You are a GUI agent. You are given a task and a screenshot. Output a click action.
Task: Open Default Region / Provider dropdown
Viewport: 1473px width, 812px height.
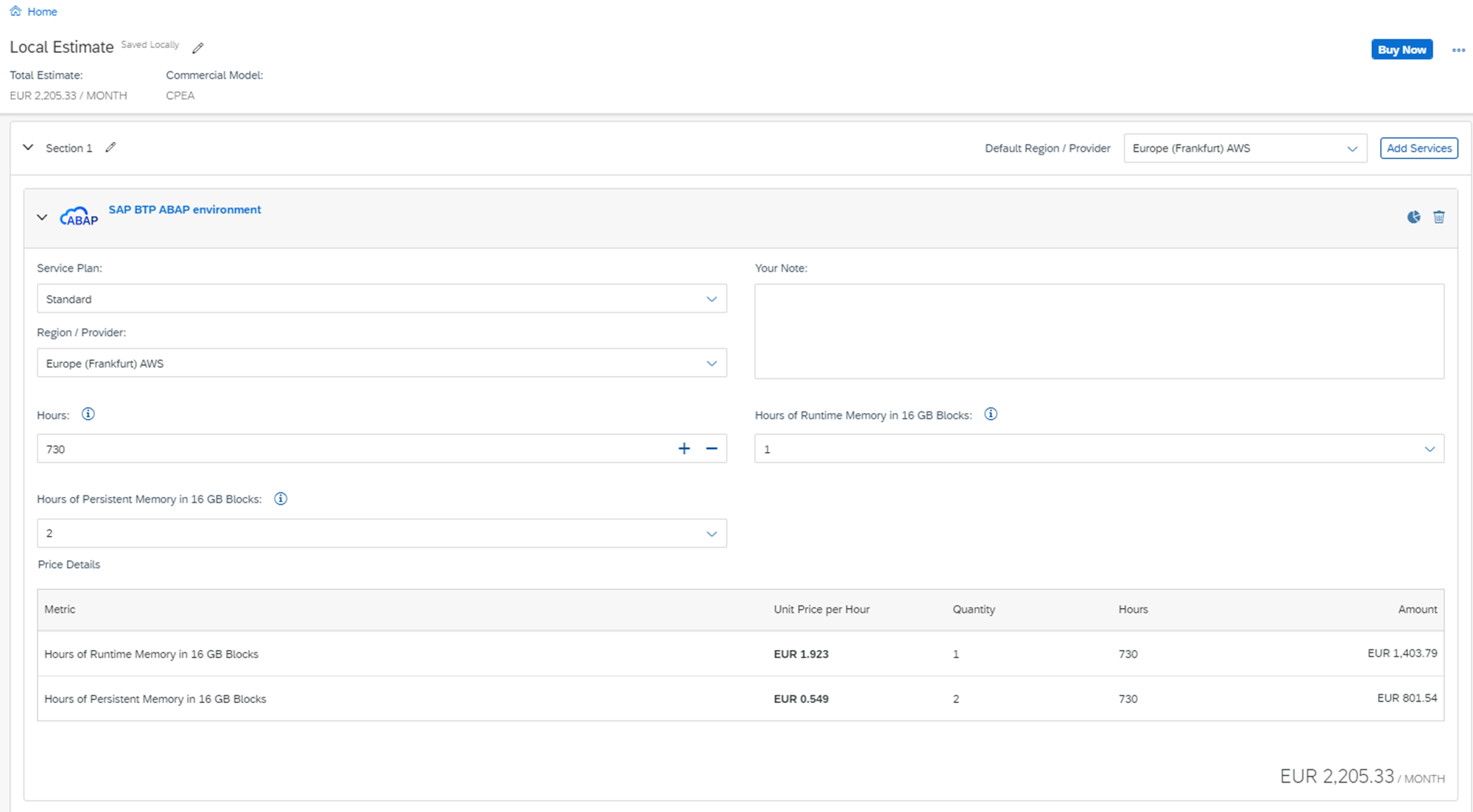tap(1245, 148)
